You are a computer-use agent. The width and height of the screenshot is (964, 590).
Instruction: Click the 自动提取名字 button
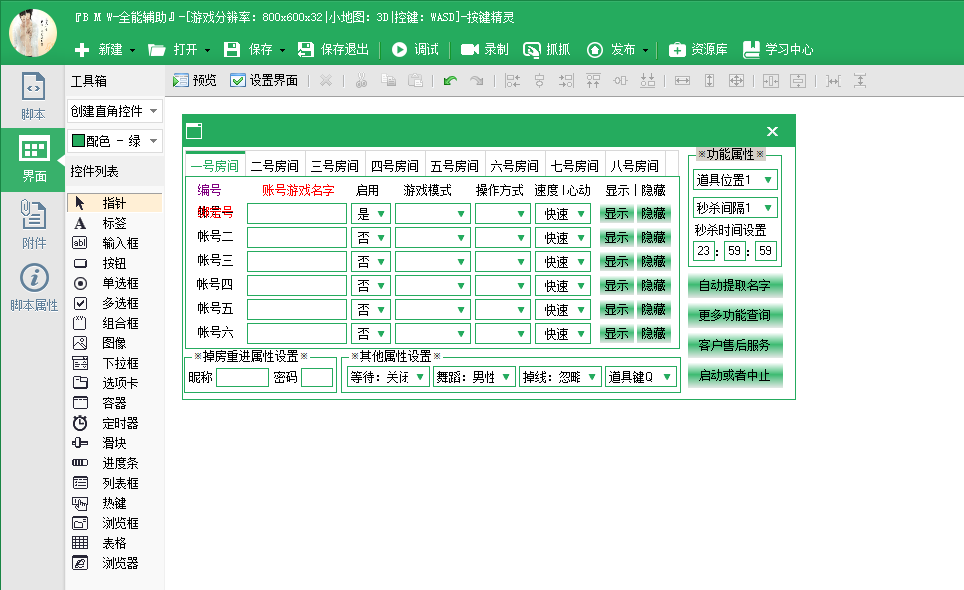click(x=736, y=285)
